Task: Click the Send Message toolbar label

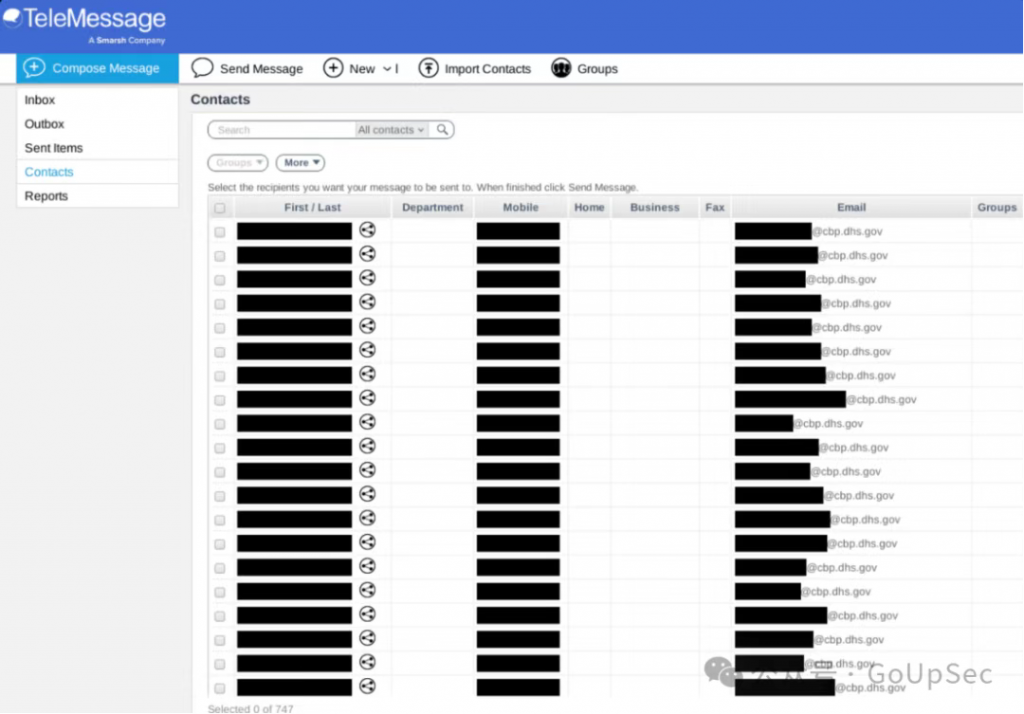Action: coord(261,69)
